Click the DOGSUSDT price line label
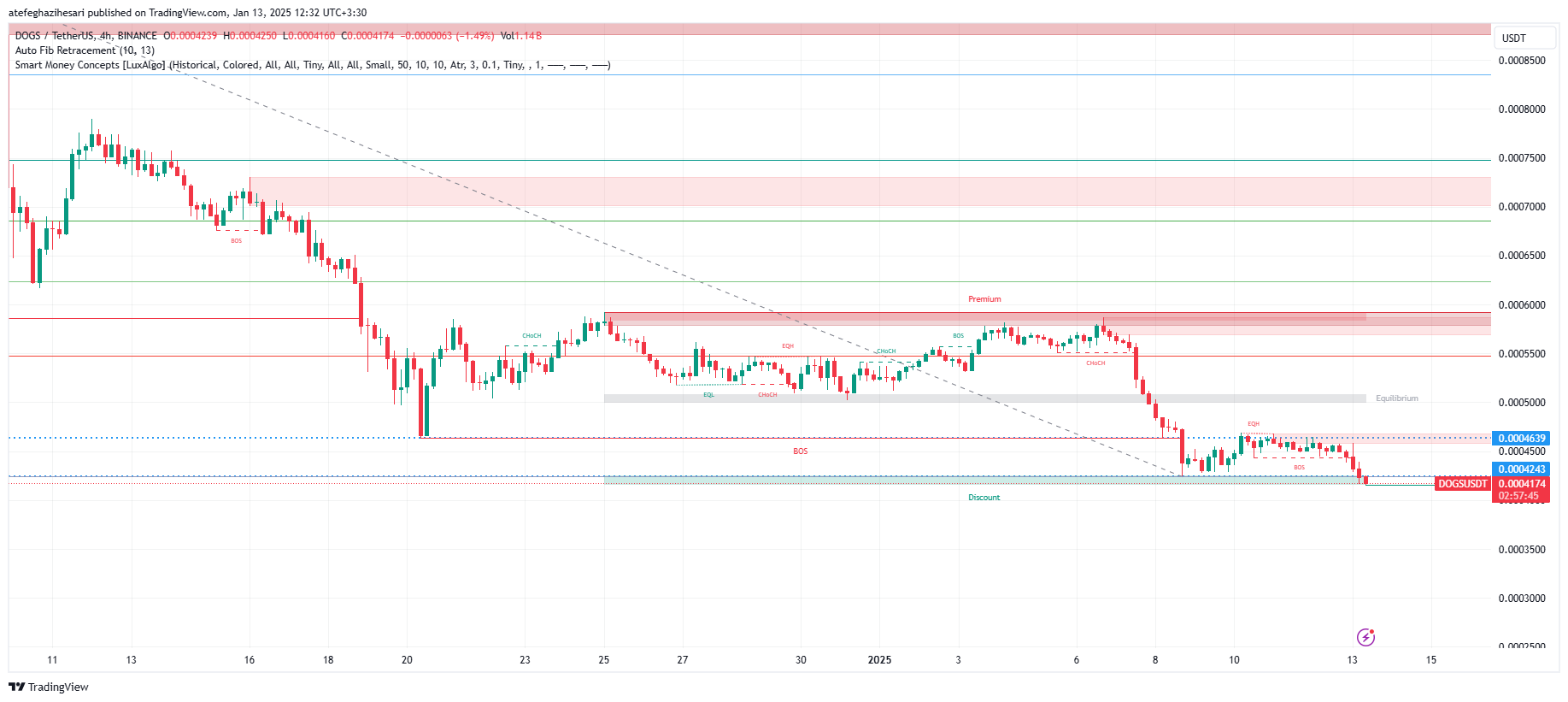Viewport: 1568px width, 702px height. point(1463,484)
